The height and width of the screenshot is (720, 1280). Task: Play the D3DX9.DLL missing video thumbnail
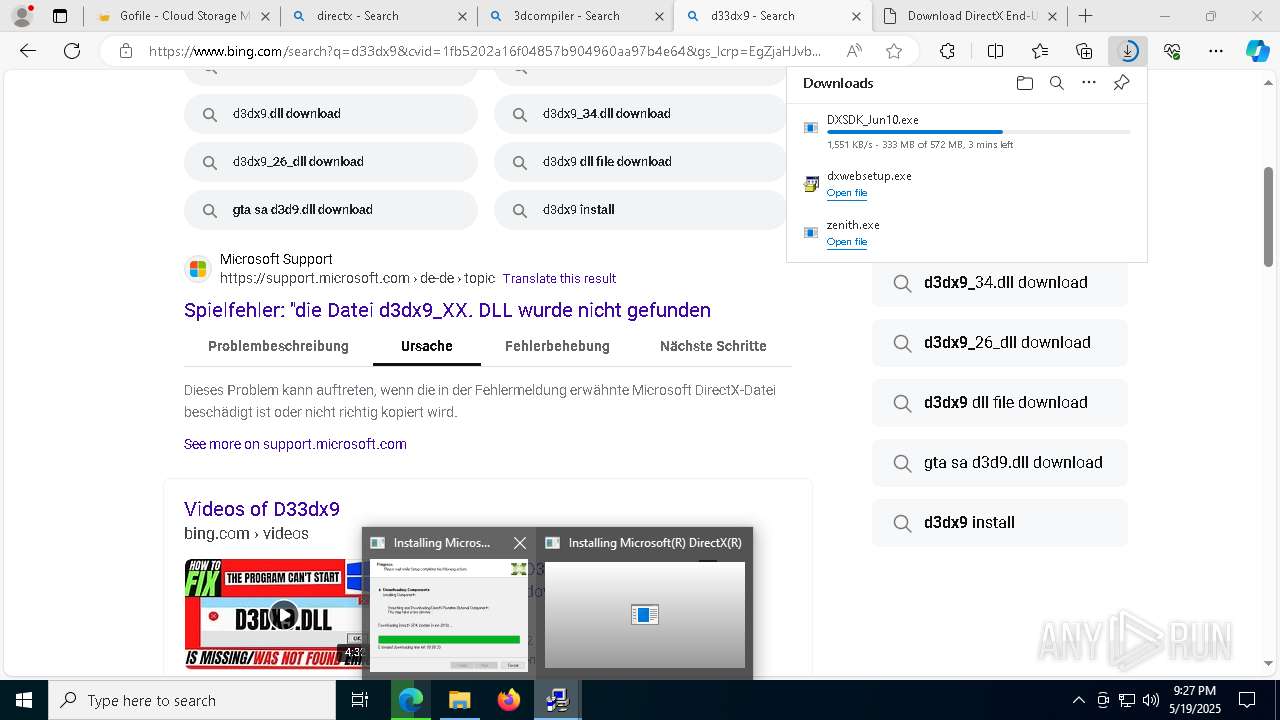click(x=284, y=615)
